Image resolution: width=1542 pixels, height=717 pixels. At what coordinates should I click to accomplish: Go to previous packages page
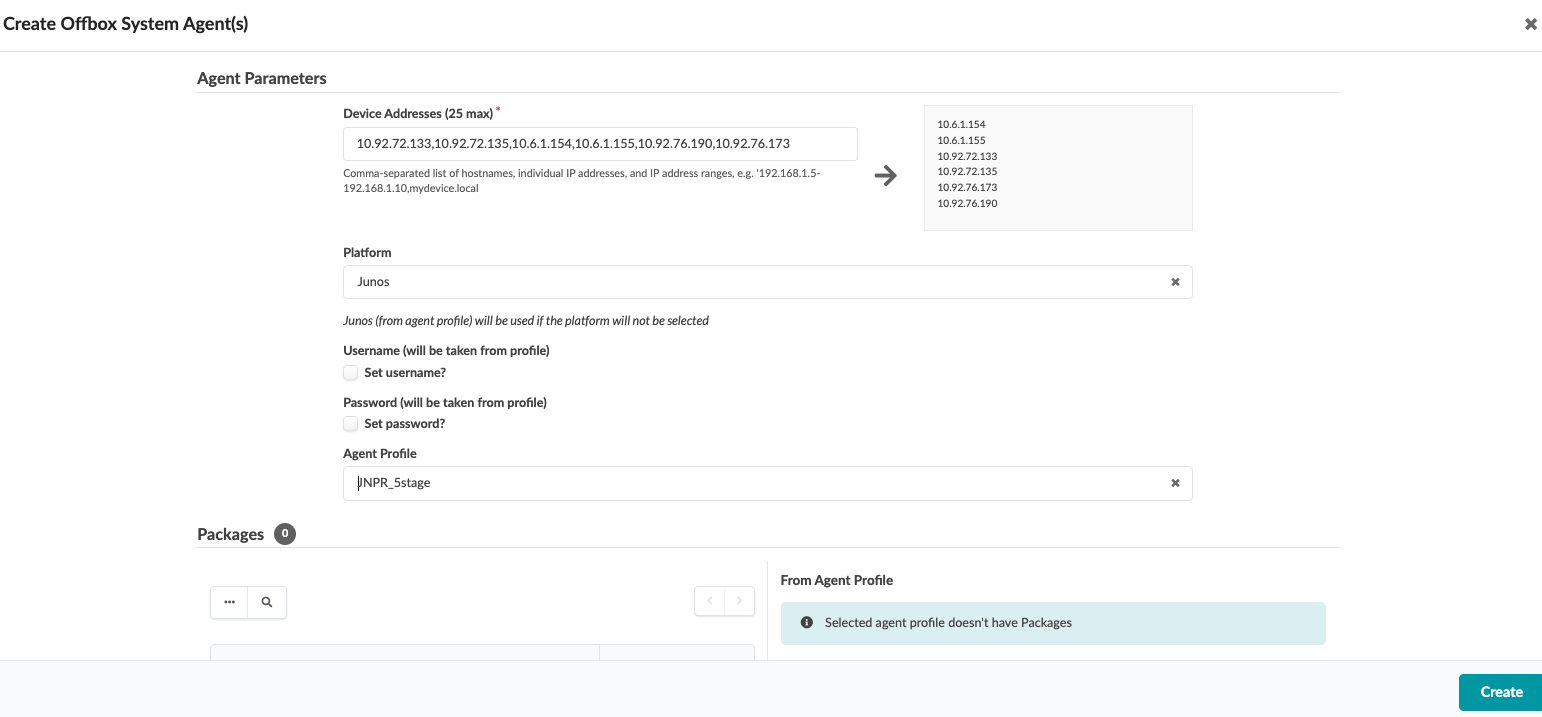(x=710, y=601)
